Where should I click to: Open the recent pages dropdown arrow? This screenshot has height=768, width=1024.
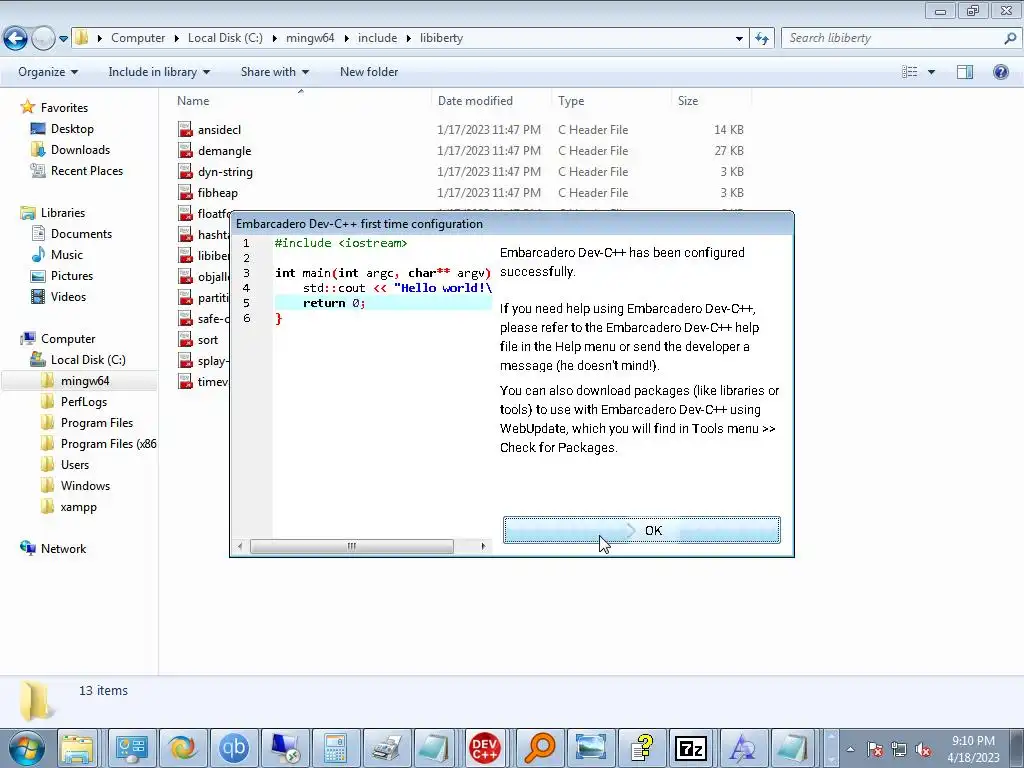tap(63, 39)
